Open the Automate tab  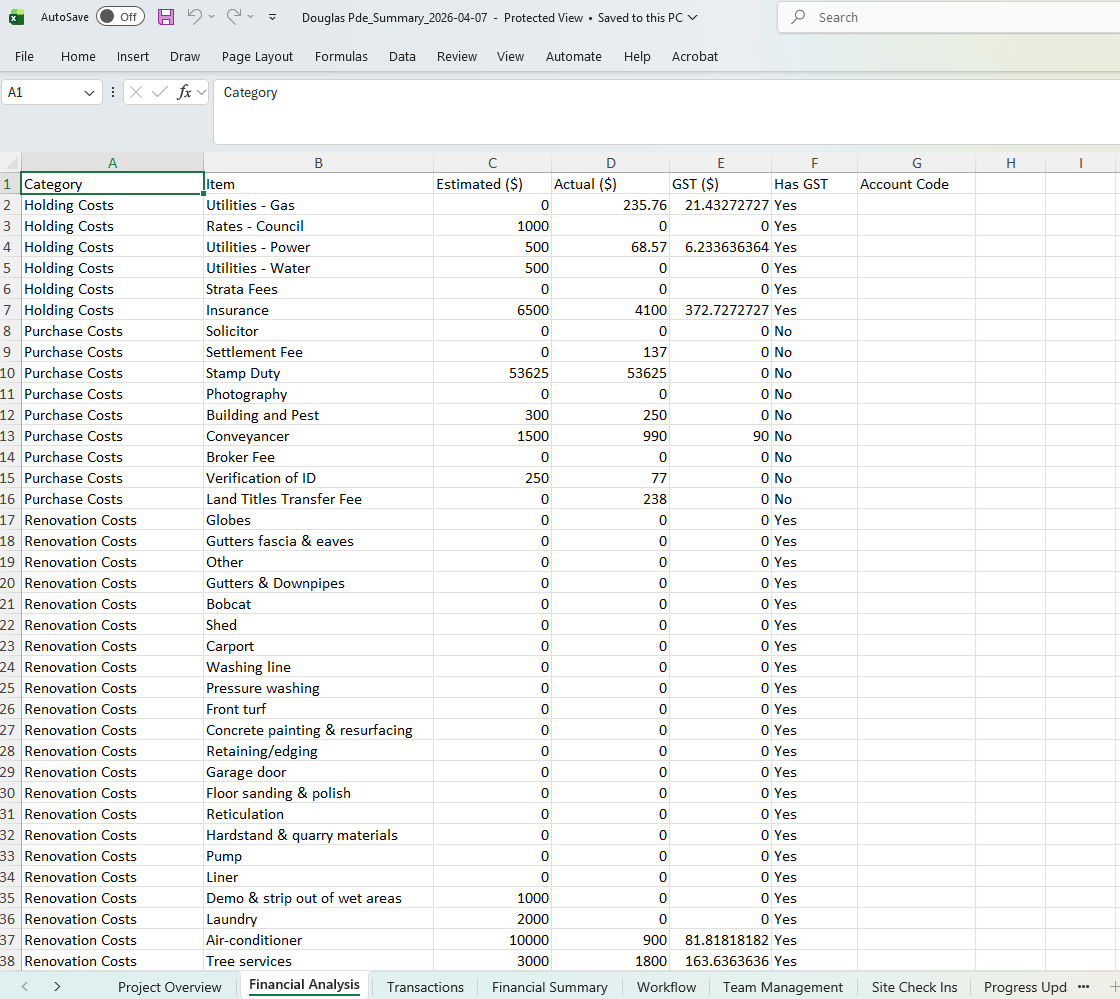574,56
